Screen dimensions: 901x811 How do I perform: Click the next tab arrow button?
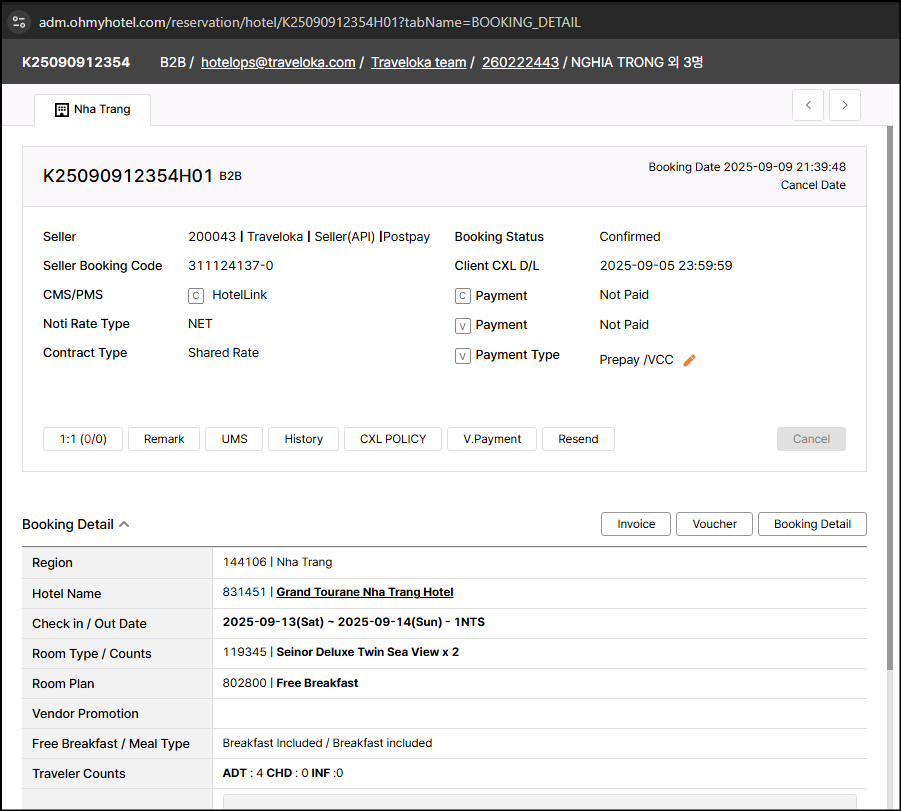tap(845, 105)
